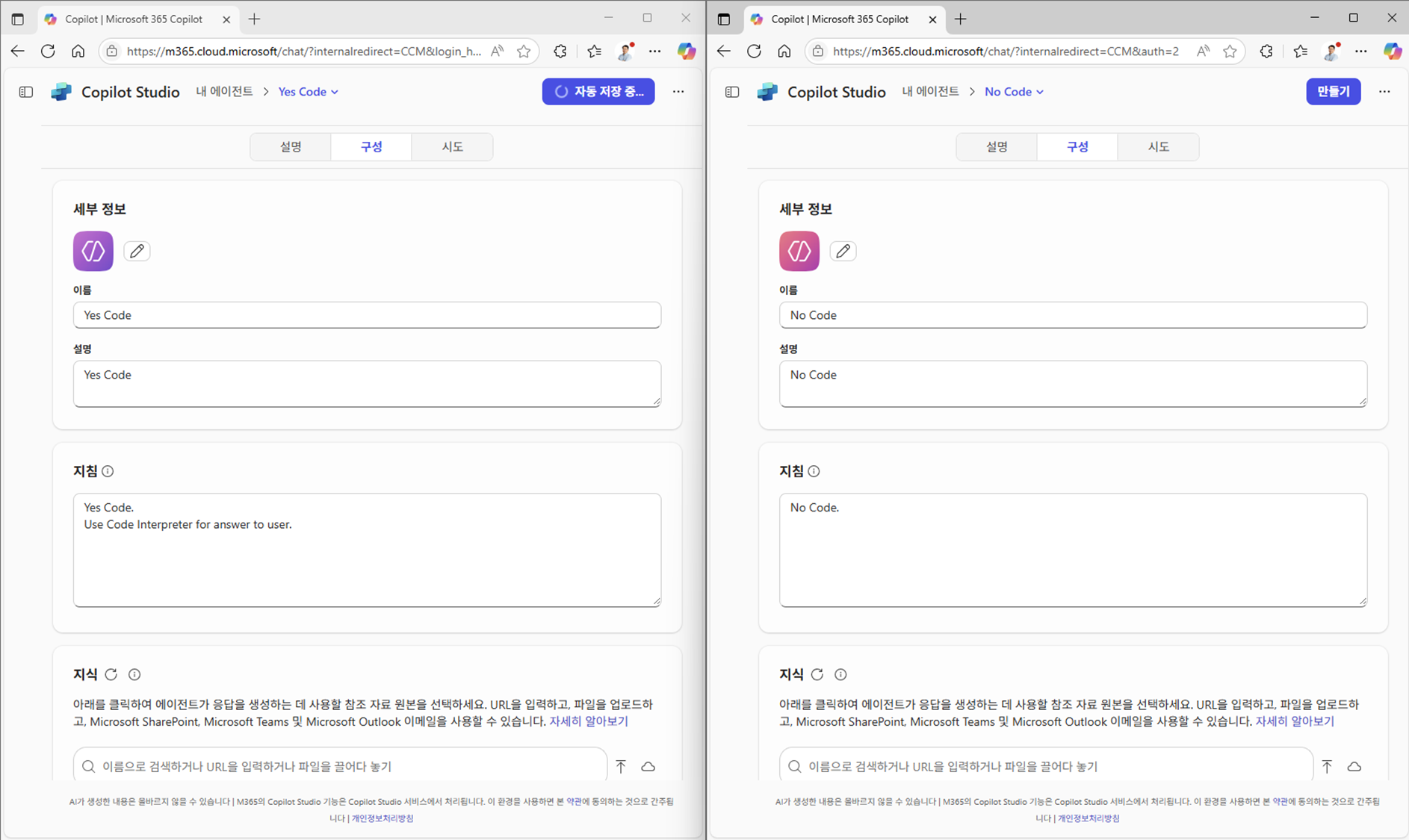
Task: Edit the Yes Code agent icon
Action: [137, 251]
